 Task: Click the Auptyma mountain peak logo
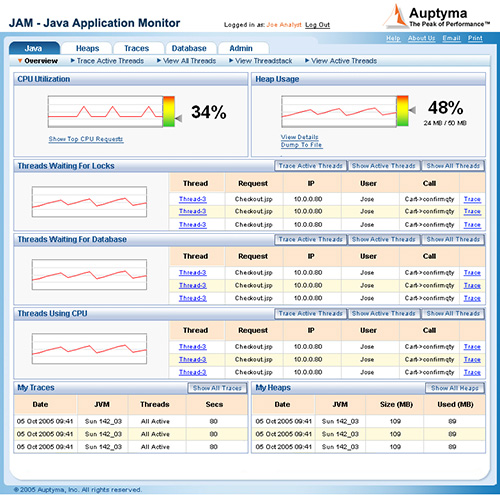tap(395, 16)
